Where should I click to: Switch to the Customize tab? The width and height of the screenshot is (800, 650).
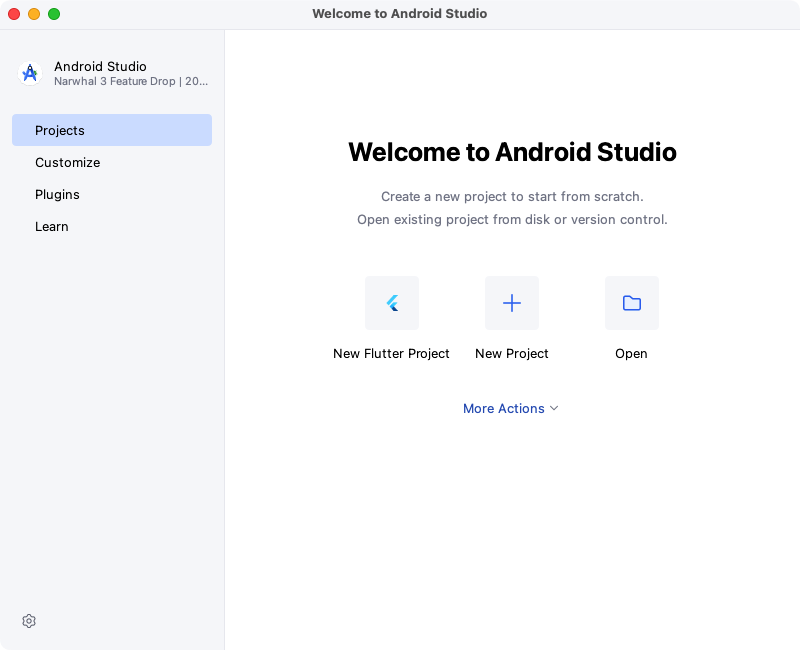tap(112, 162)
